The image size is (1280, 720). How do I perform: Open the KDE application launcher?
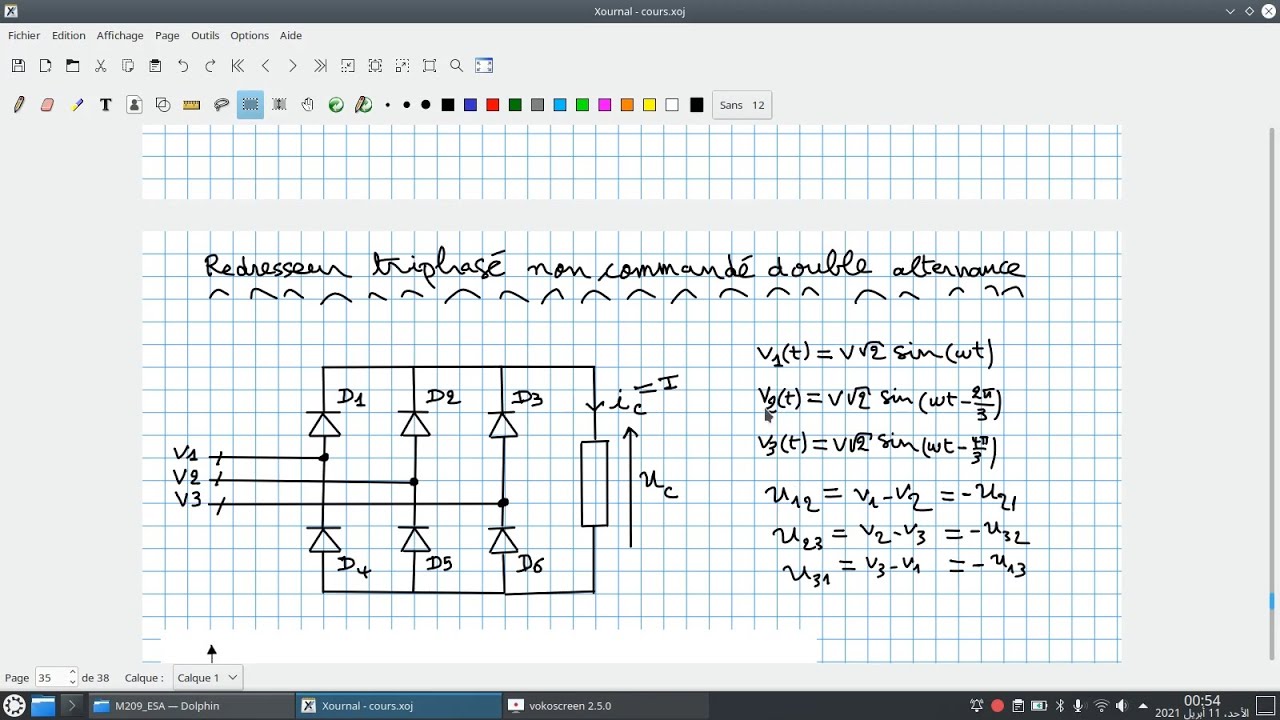[14, 706]
